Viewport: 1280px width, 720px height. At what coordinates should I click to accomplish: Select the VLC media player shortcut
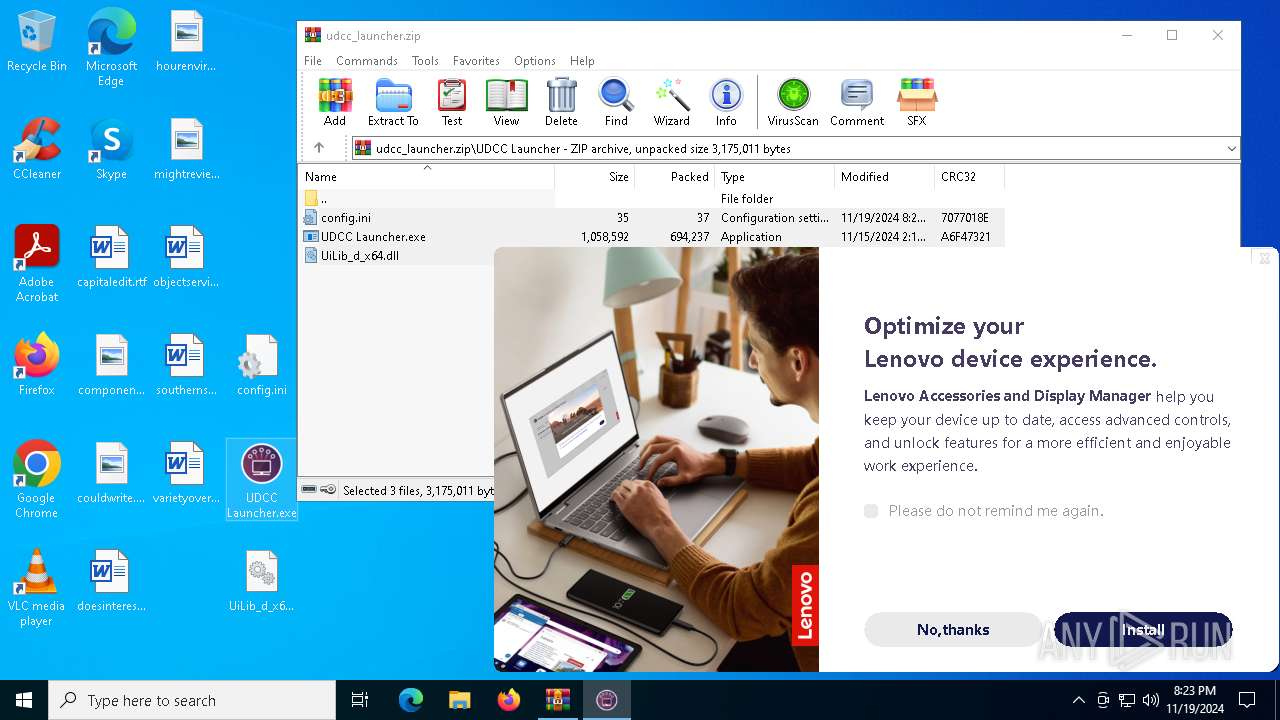(36, 588)
